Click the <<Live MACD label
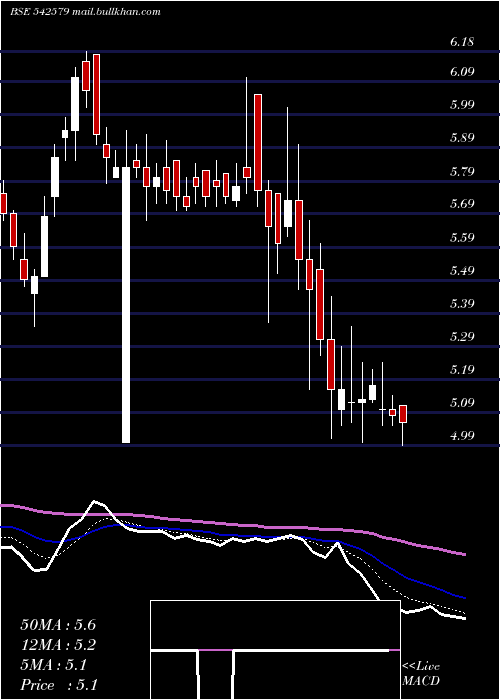This screenshot has height=700, width=500. click(x=421, y=674)
